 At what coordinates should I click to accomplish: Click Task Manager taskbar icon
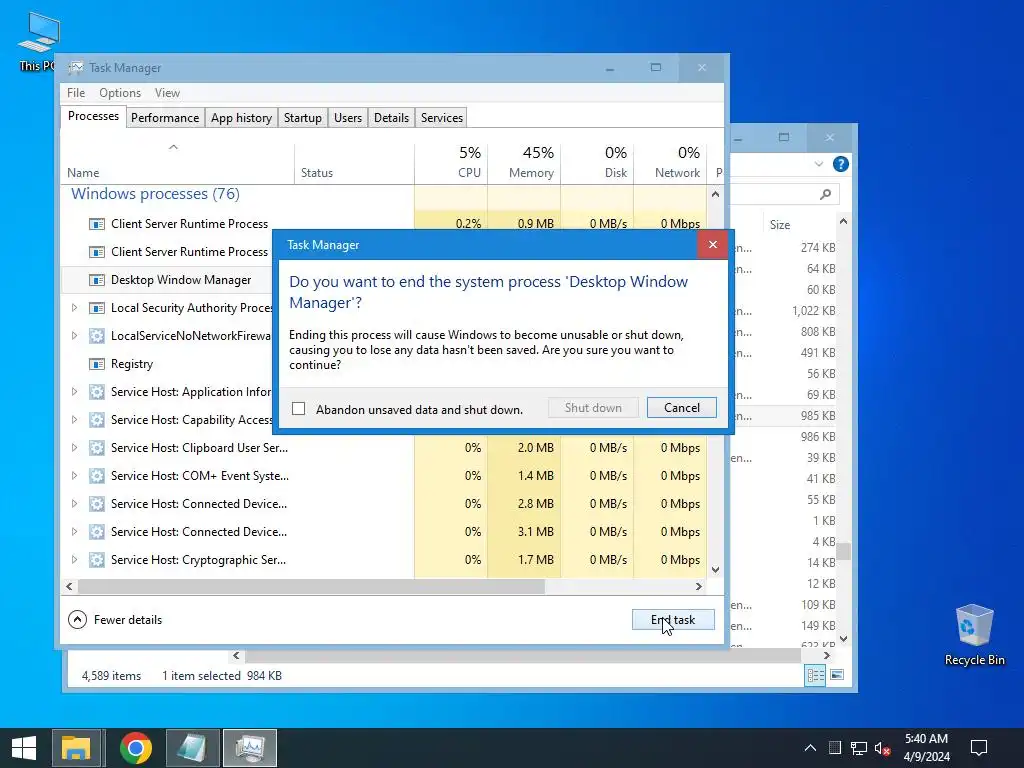tap(250, 748)
